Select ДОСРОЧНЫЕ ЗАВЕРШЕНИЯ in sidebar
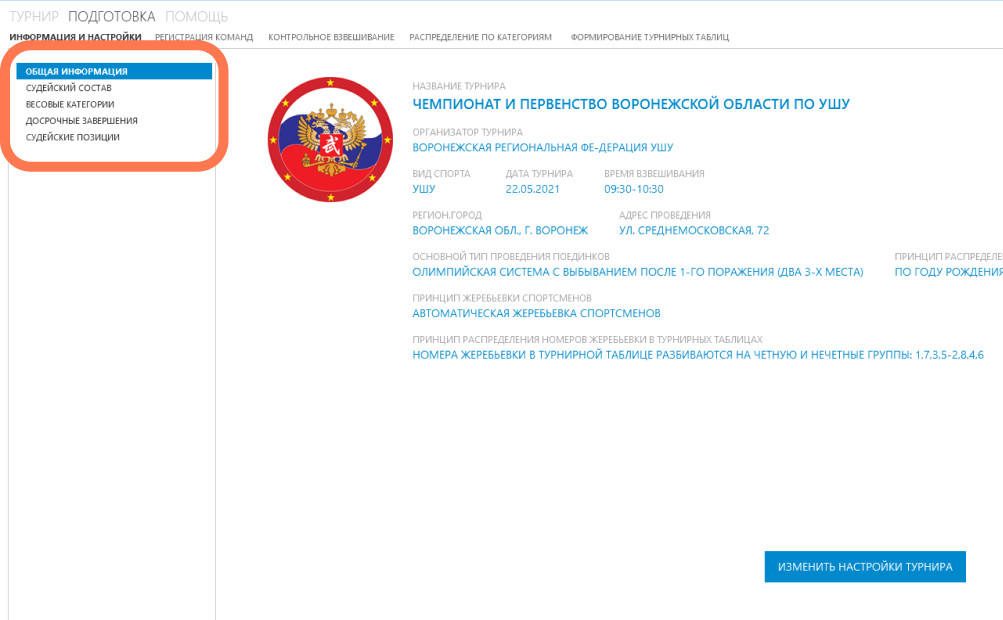This screenshot has width=1003, height=620. coord(81,121)
